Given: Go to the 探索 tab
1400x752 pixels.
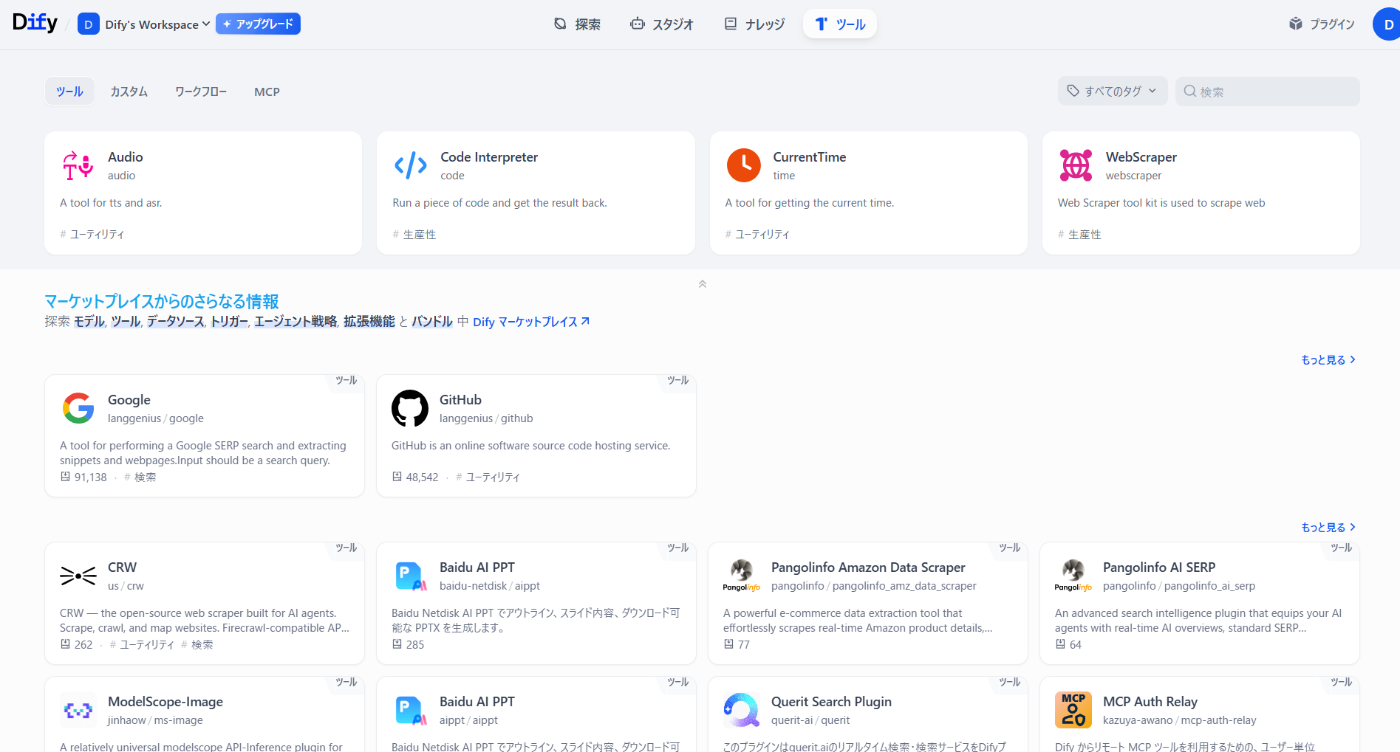Looking at the screenshot, I should (x=578, y=24).
